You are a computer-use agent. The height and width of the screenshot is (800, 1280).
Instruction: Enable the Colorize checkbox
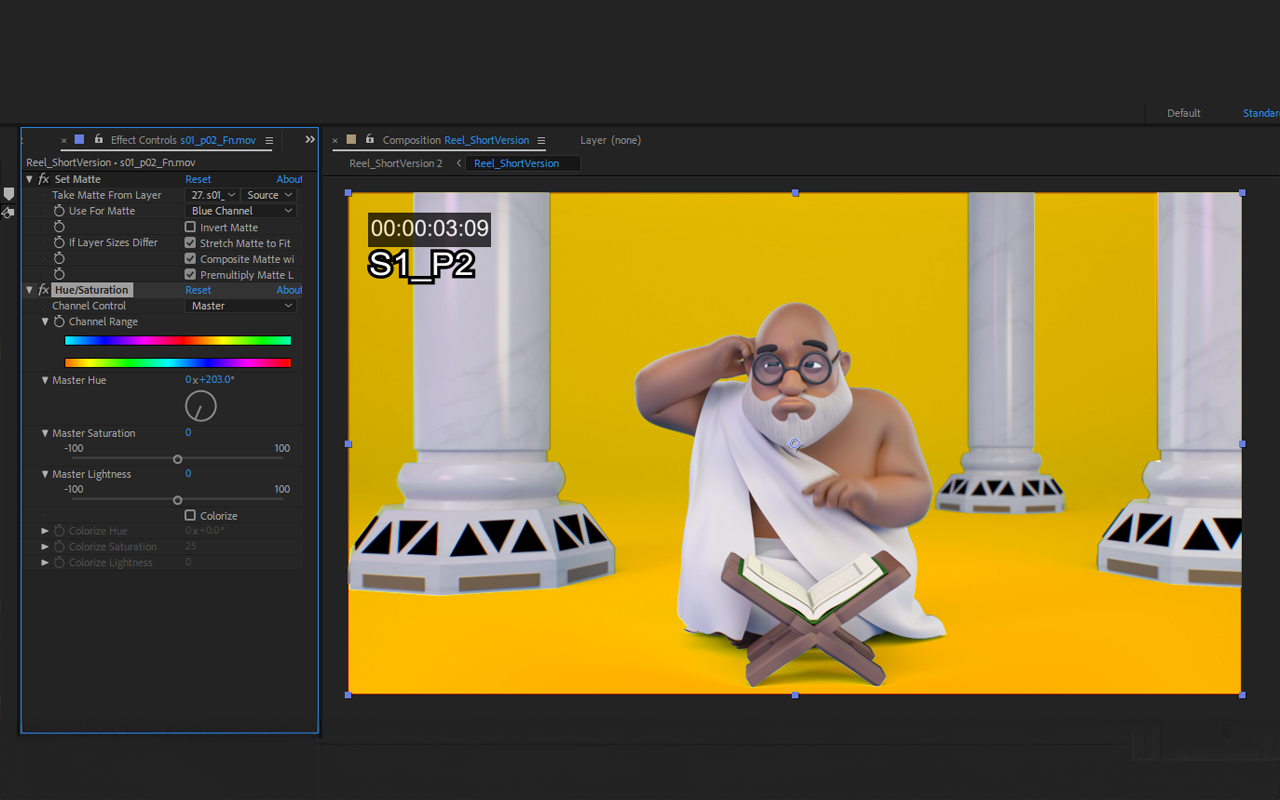click(x=190, y=516)
